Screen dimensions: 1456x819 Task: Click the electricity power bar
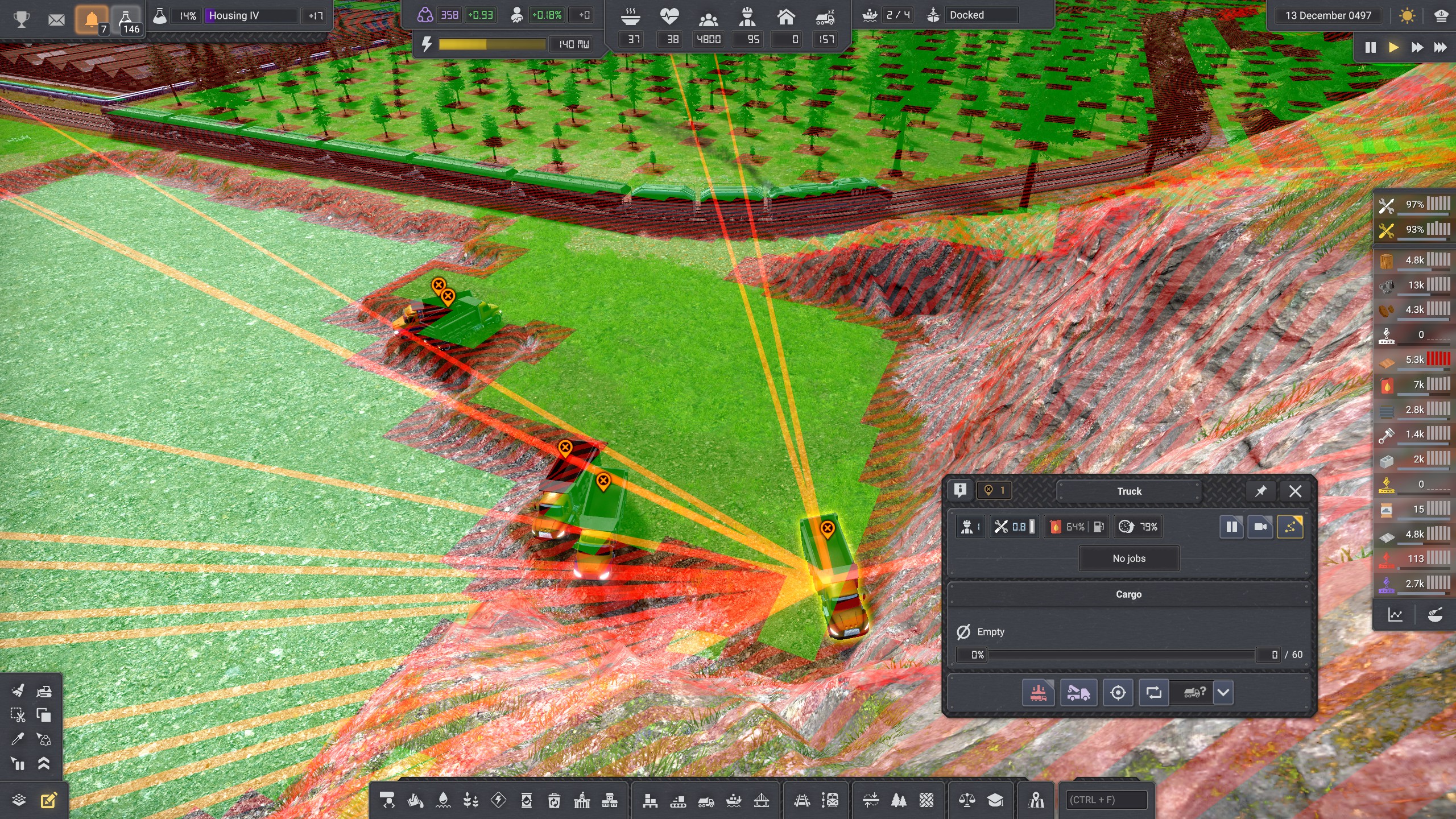pos(492,44)
